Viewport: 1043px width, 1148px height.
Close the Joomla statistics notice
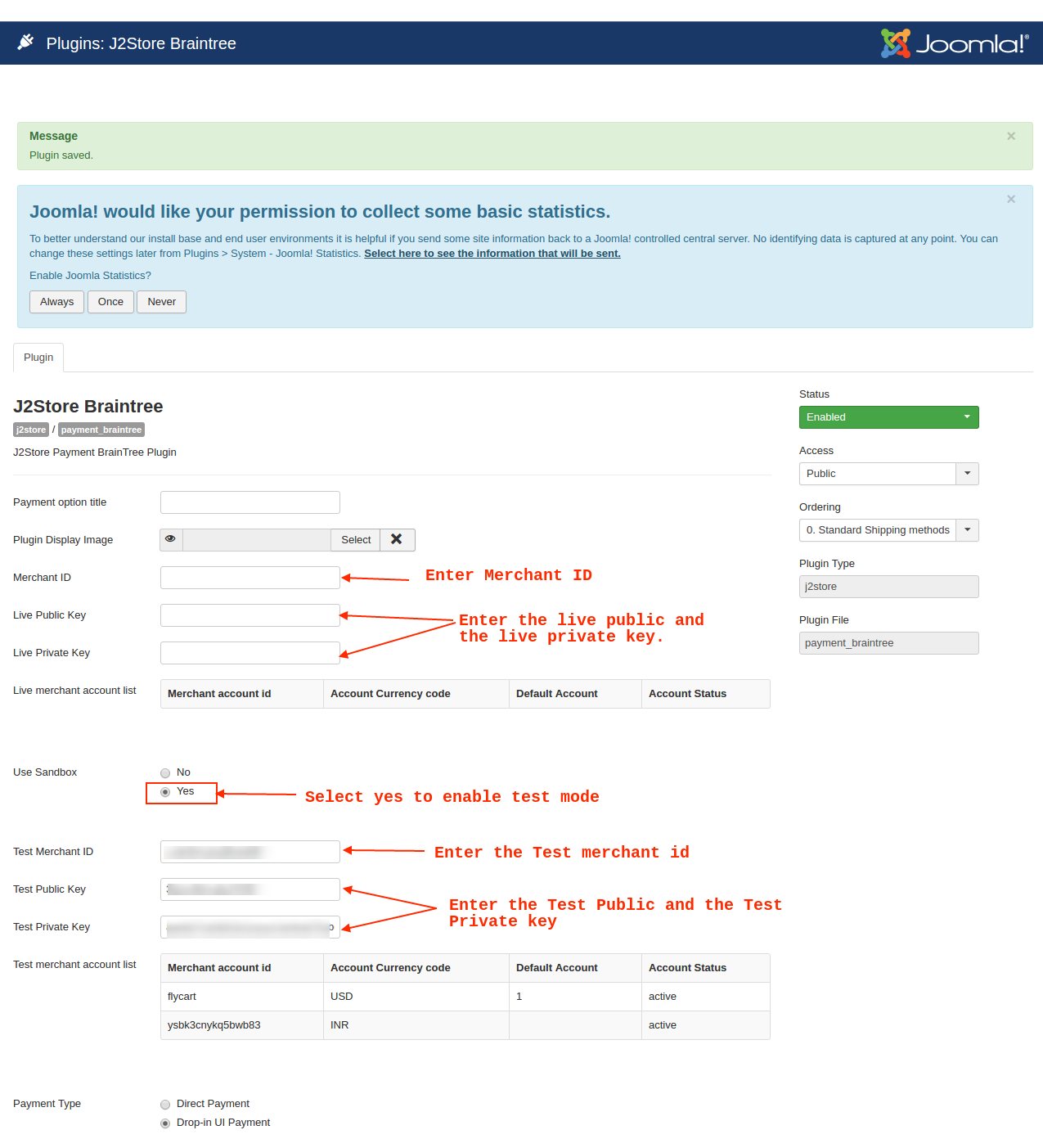point(1011,200)
